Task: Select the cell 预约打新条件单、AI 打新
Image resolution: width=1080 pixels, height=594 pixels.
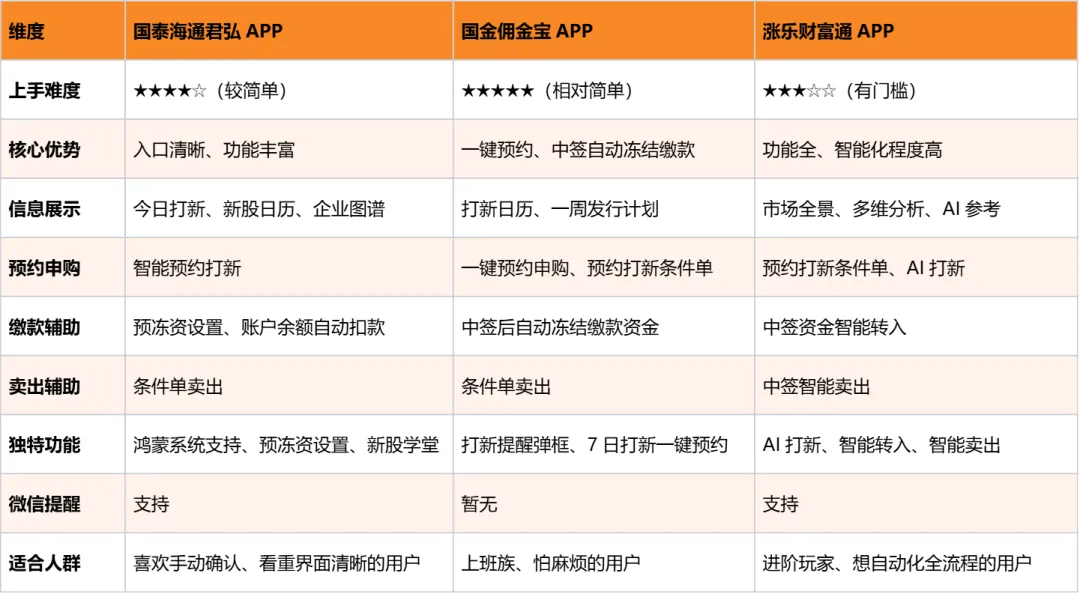Action: coord(916,267)
